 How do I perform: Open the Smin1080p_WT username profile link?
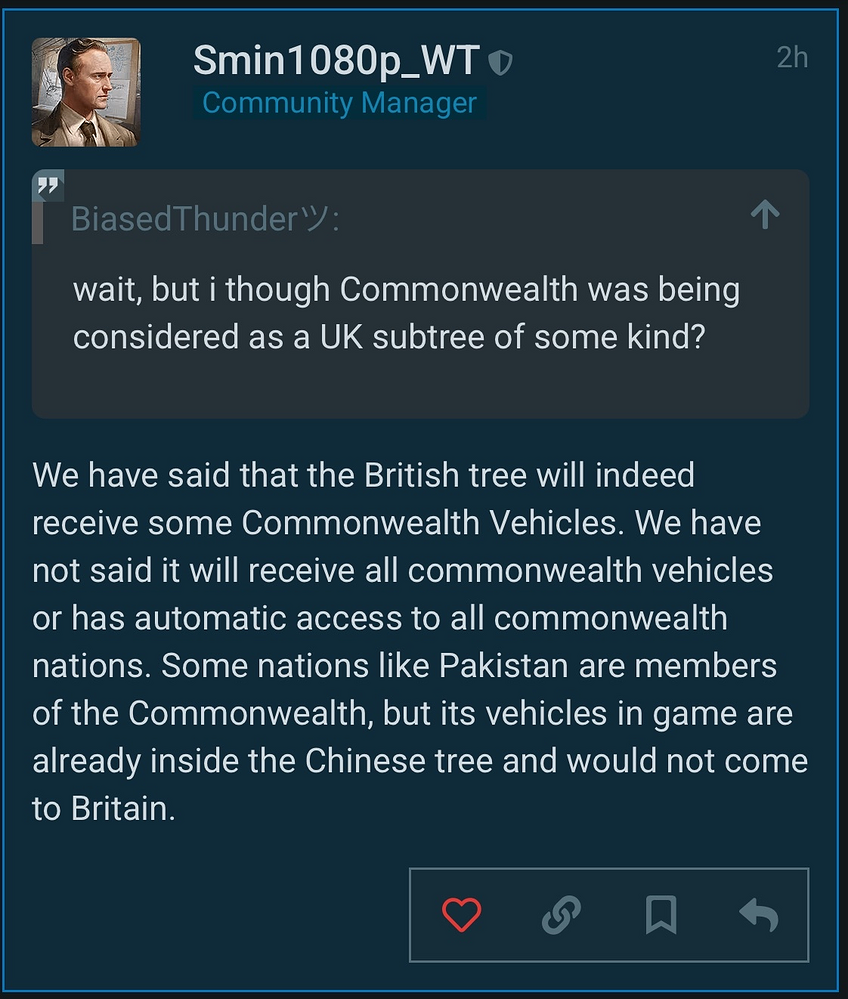(x=337, y=62)
